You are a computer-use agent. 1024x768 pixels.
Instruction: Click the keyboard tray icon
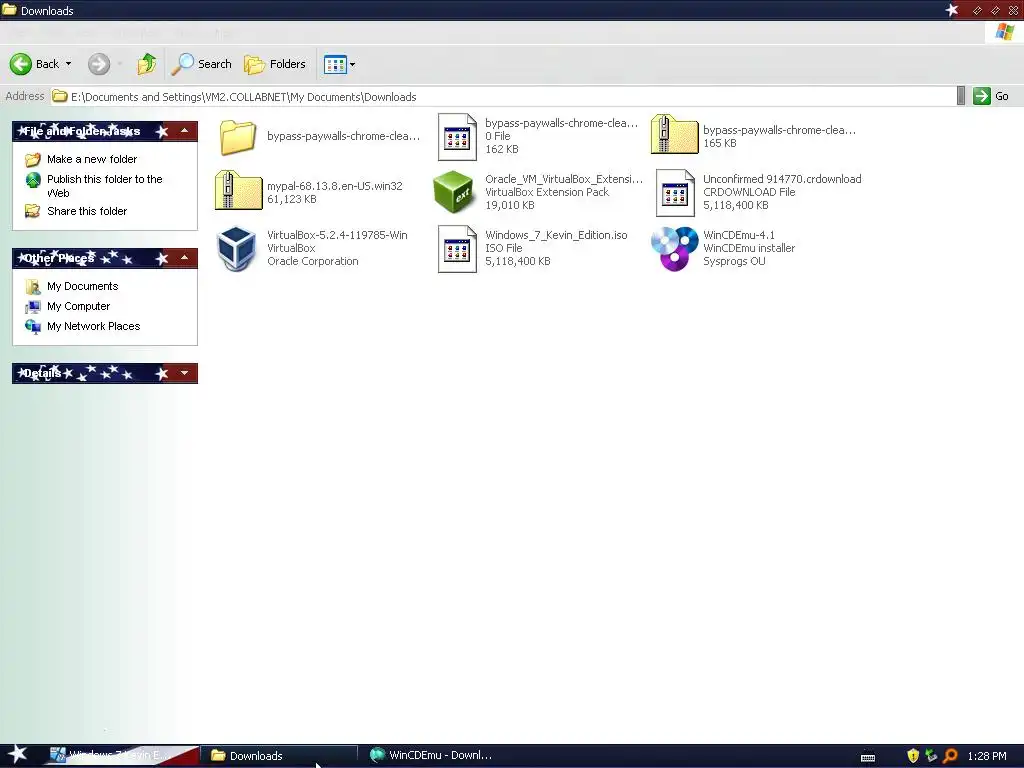pos(868,757)
